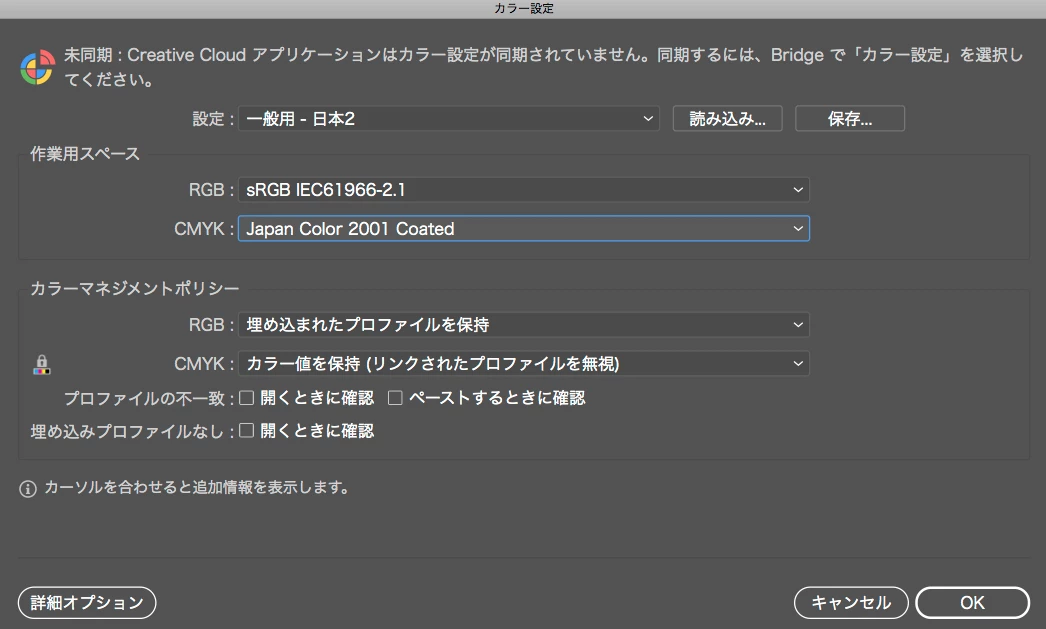Viewport: 1046px width, 629px height.
Task: Click the 作業用スペース section label
Action: pyautogui.click(x=85, y=154)
